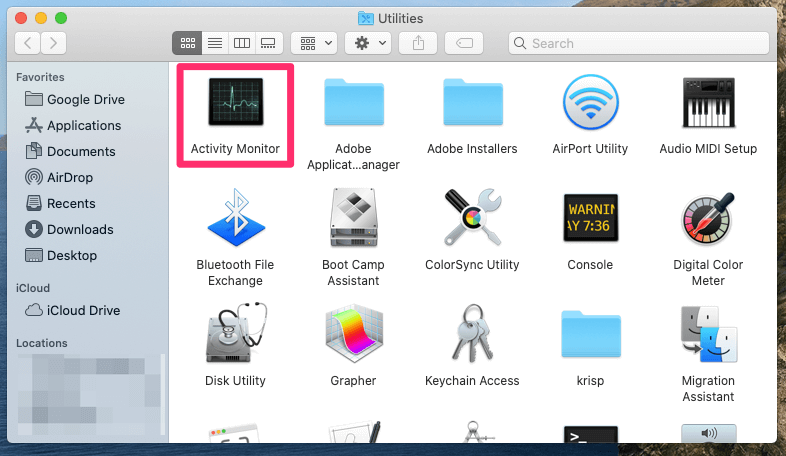
Task: Select Digital Color Meter icon
Action: click(x=708, y=218)
